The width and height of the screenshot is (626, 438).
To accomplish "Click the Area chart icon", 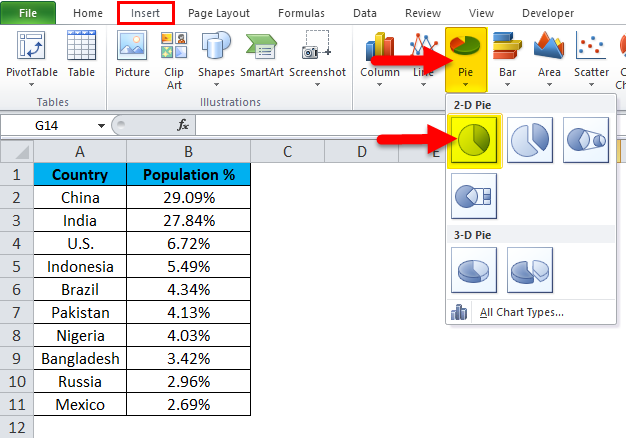I will [549, 45].
